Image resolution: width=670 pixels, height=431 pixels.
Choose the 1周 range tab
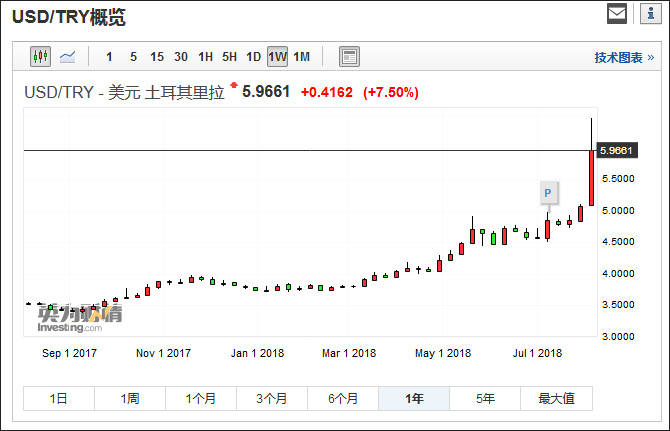130,399
